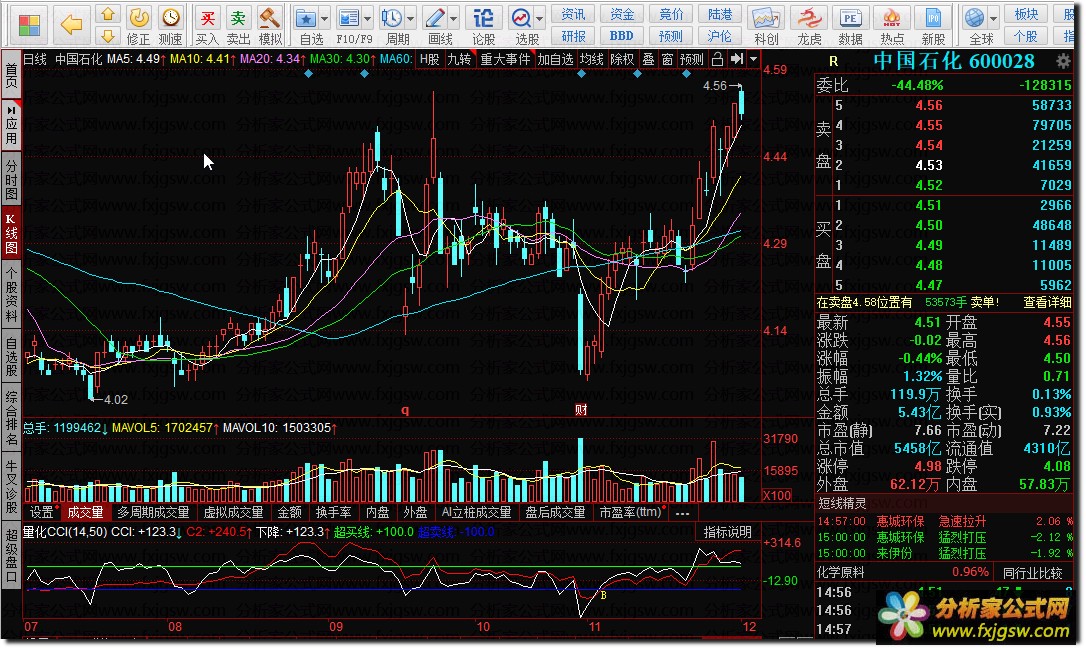
Task: Click the yellow up arrow button
Action: [107, 14]
